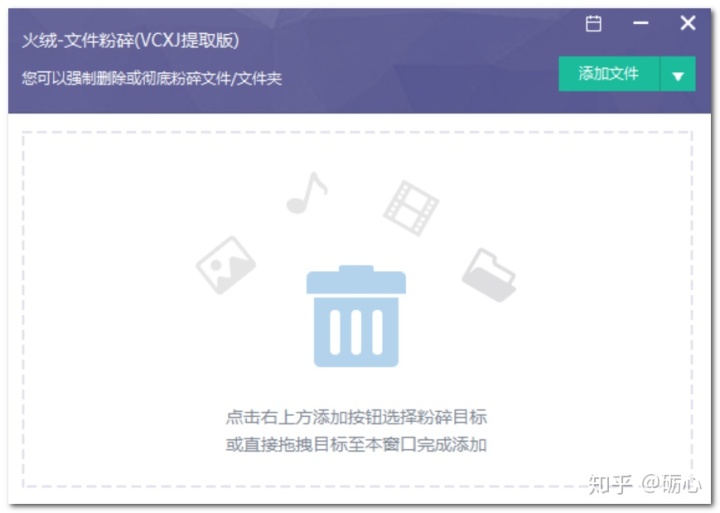720x513 pixels.
Task: Close the 火绒 文件粉碎 window
Action: tap(688, 23)
